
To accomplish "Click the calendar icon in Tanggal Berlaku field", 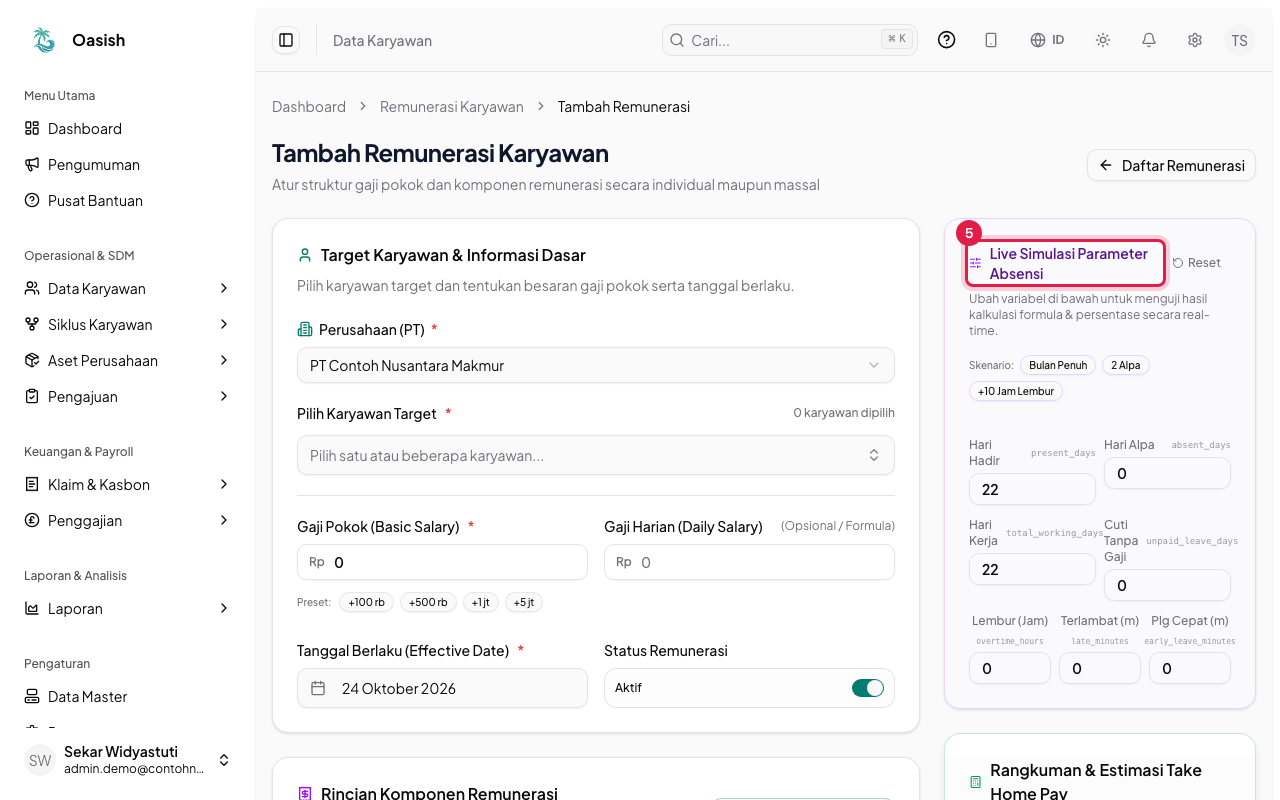I will [319, 688].
